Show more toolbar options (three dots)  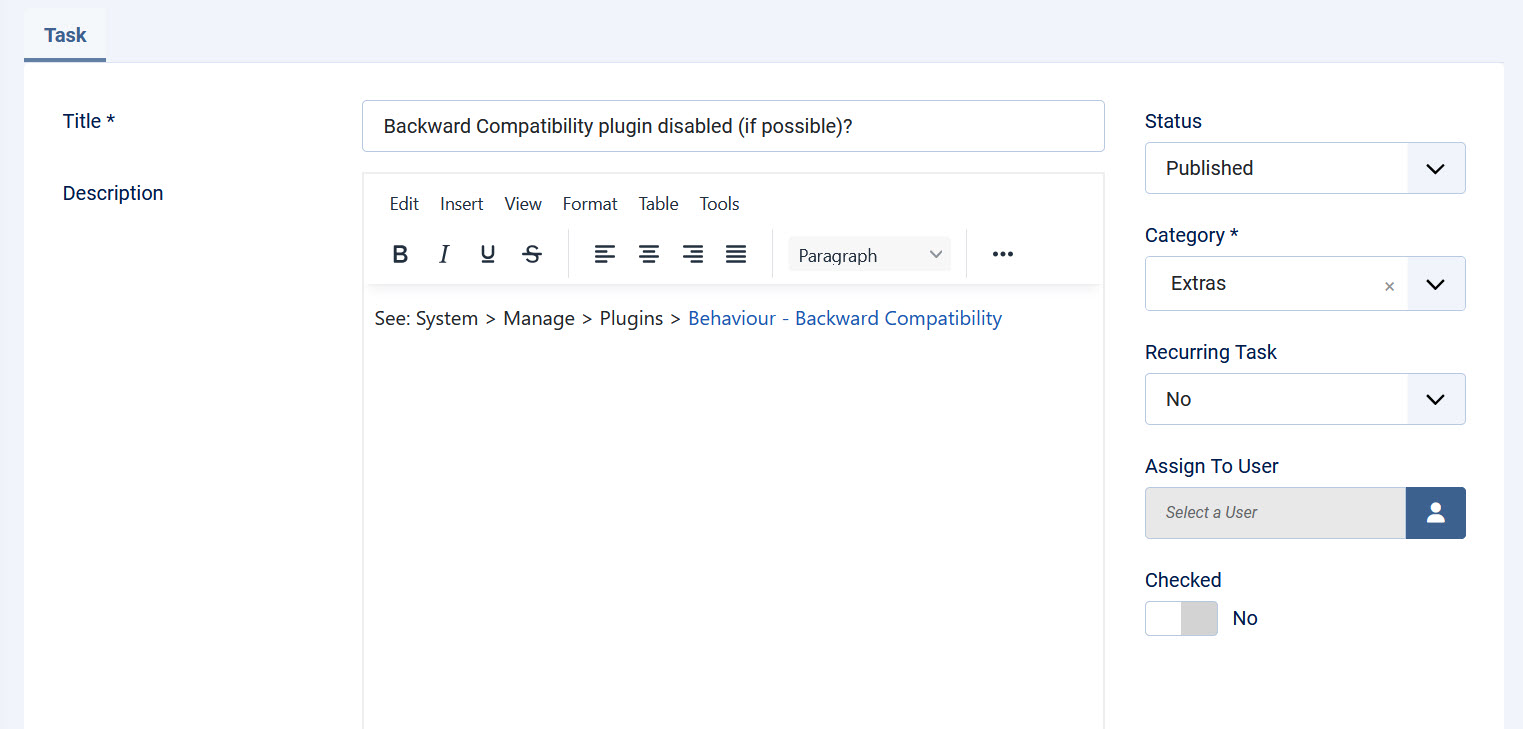1003,254
